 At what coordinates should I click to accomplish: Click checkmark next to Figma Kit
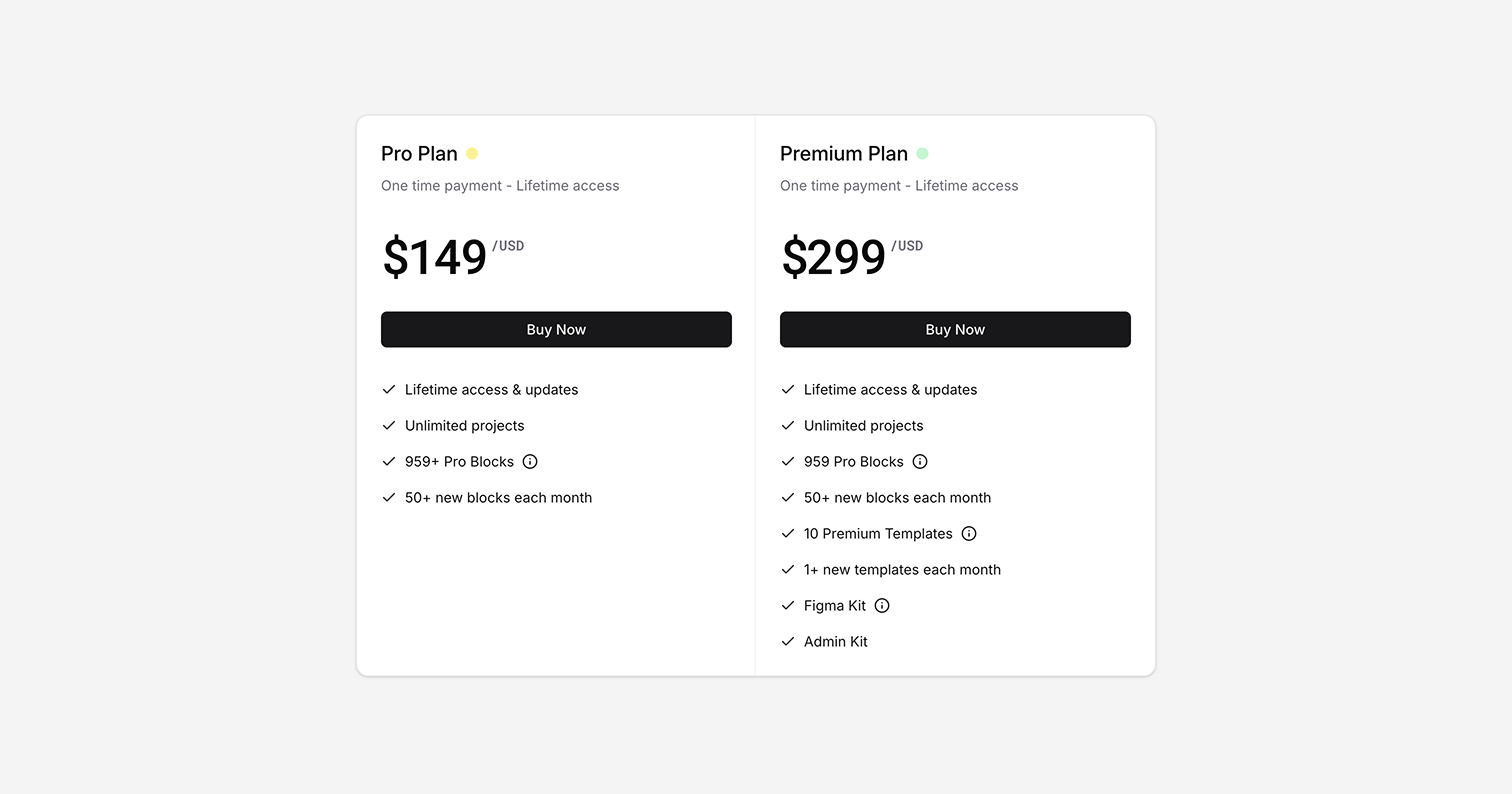pyautogui.click(x=788, y=606)
